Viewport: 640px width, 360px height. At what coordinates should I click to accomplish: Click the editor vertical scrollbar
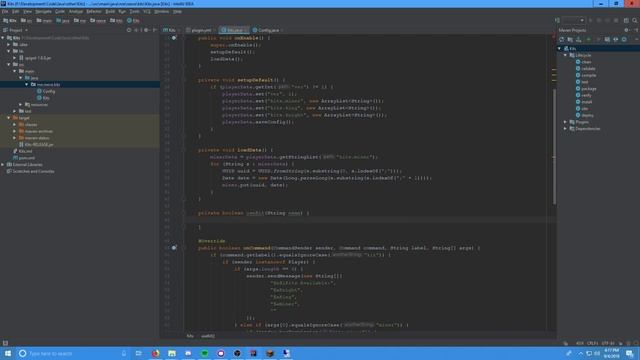(554, 147)
